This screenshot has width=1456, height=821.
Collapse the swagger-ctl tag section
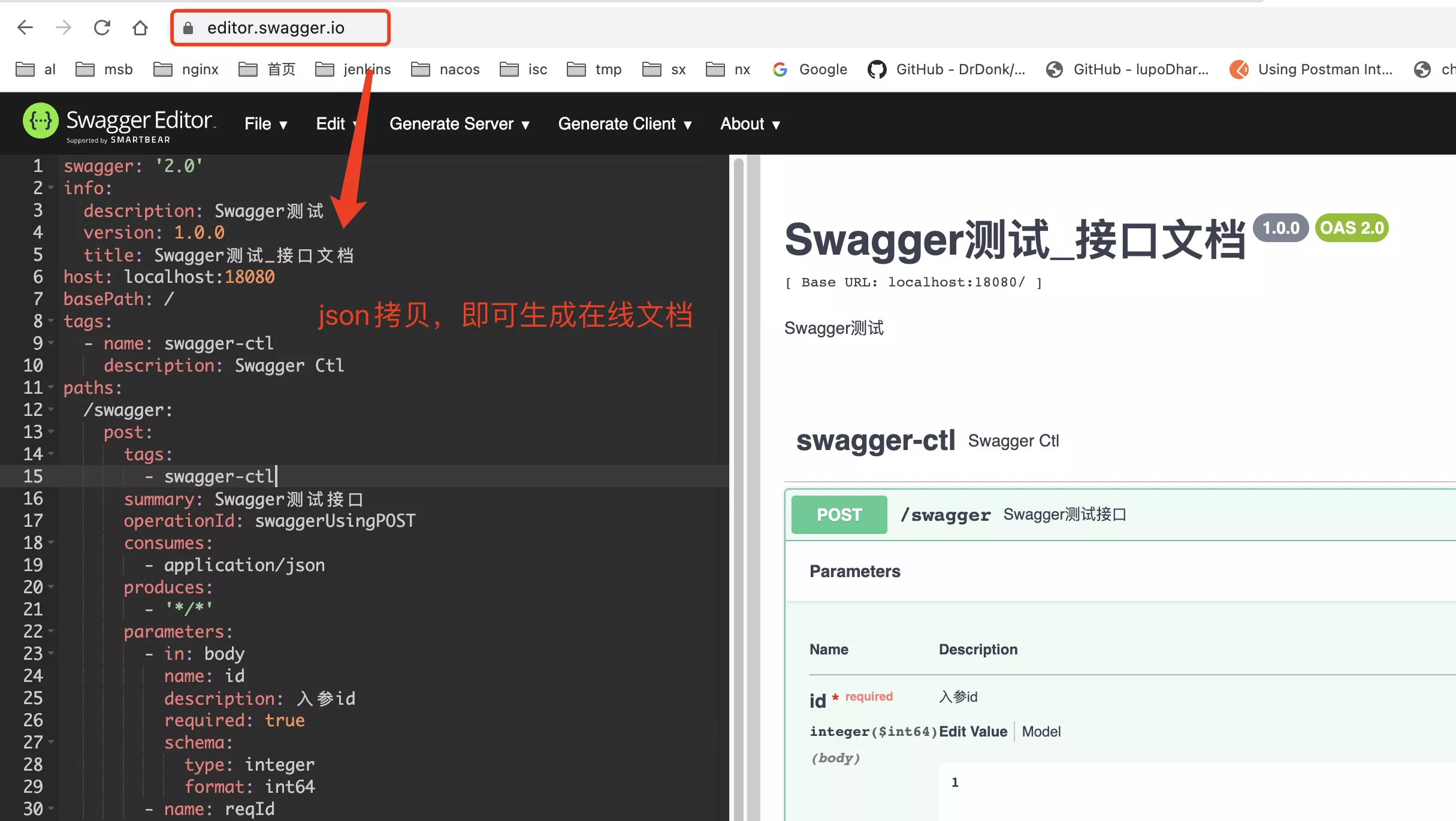click(875, 441)
